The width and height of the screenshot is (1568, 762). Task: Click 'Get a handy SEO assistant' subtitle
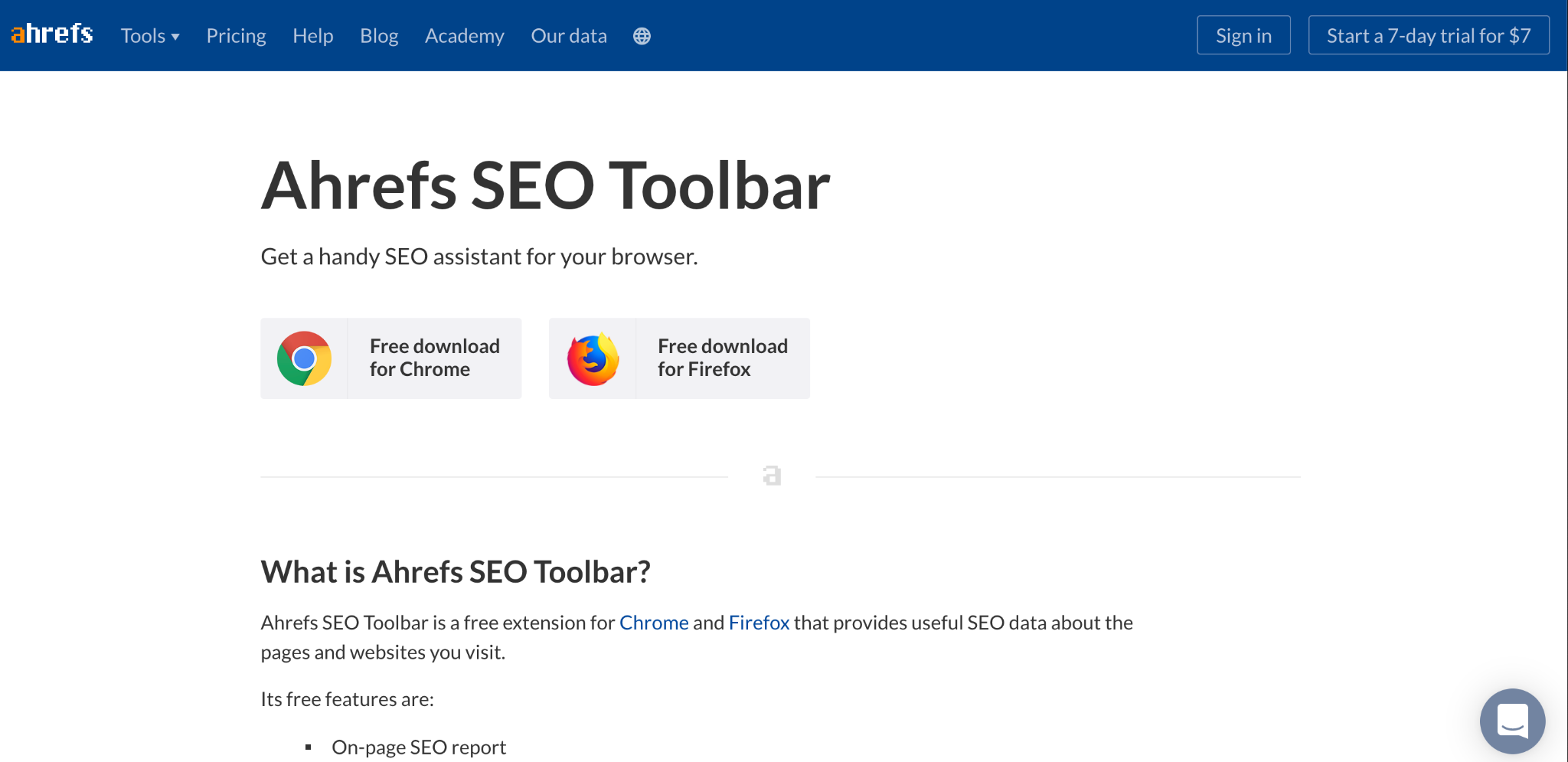point(479,257)
